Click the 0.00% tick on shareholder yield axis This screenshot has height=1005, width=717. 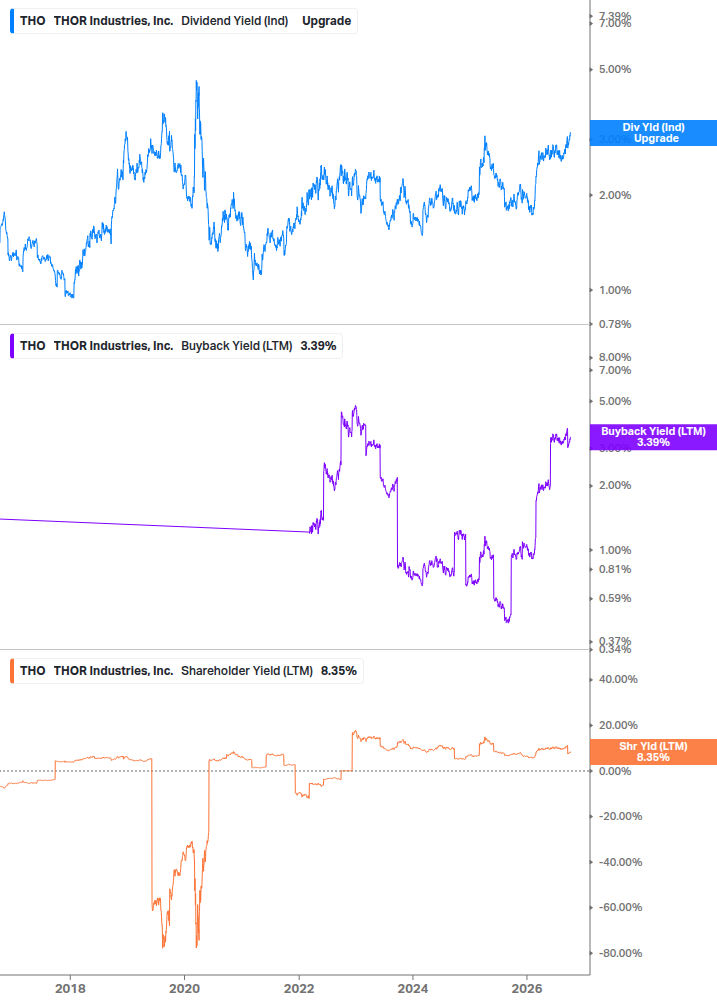(615, 771)
